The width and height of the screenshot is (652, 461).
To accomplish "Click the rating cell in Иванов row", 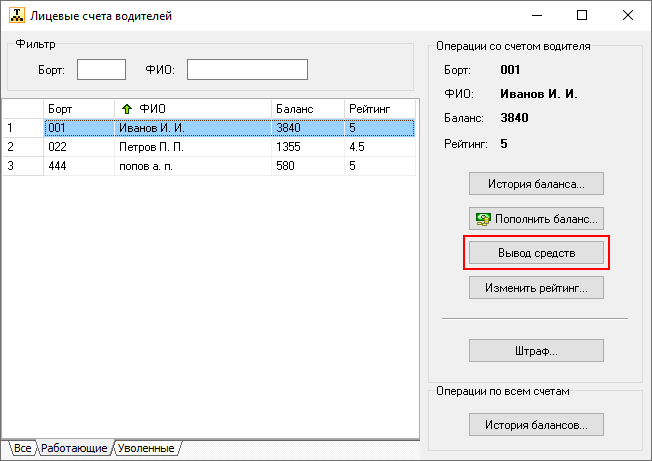I will (x=380, y=128).
